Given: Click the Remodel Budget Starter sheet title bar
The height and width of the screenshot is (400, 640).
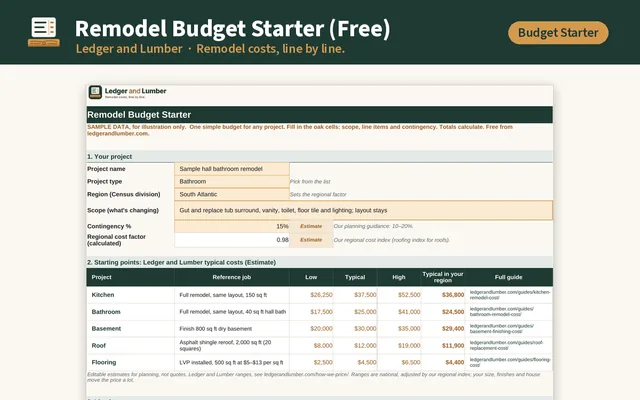Looking at the screenshot, I should 320,115.
